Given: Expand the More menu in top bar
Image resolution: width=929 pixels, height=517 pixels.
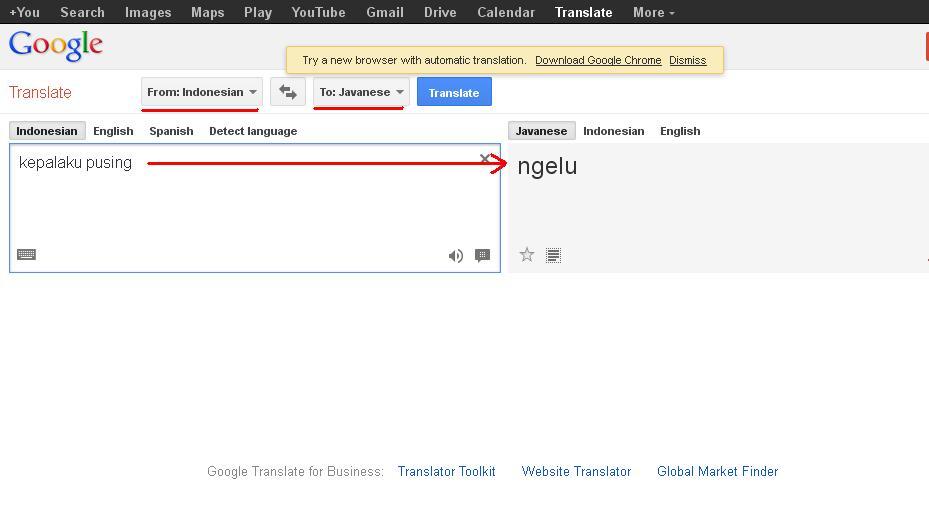Looking at the screenshot, I should pyautogui.click(x=653, y=12).
